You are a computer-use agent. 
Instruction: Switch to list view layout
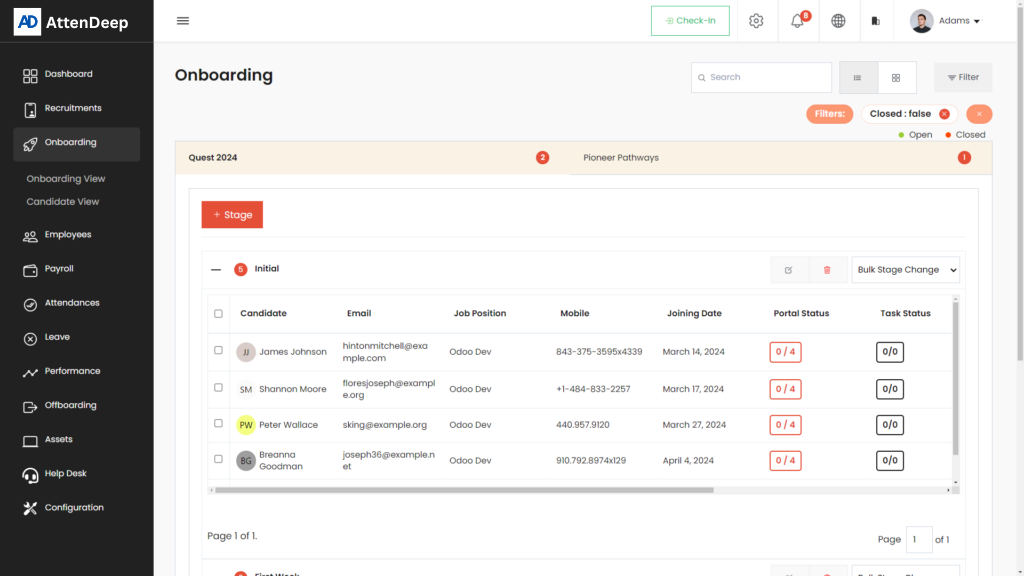tap(858, 78)
